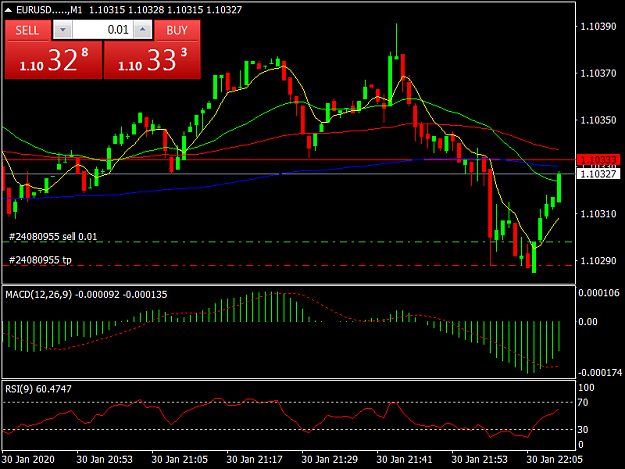Click the 30 Jan 20:53 time label

pyautogui.click(x=104, y=459)
